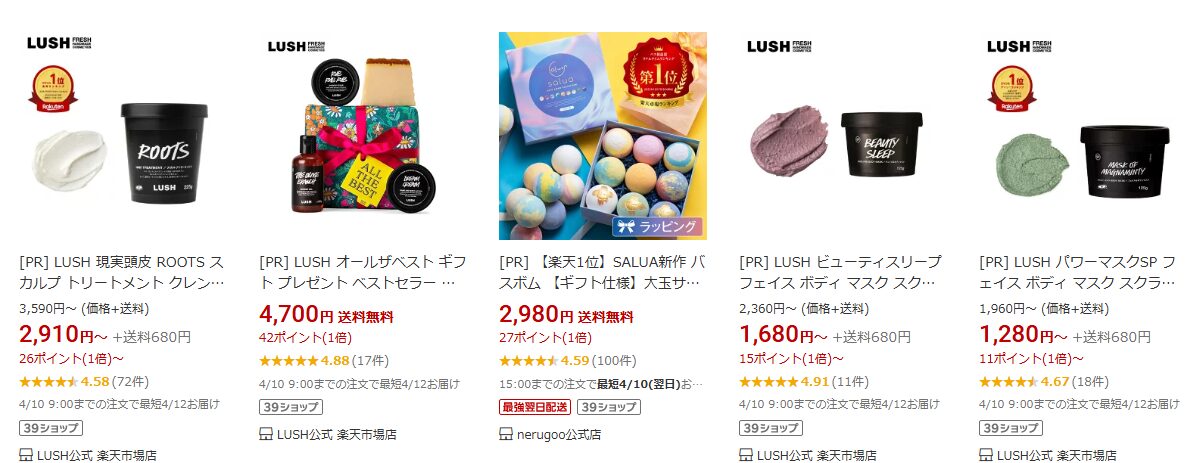Click the shop icon beside nerugoo公式店
The height and width of the screenshot is (463, 1198).
pos(505,434)
